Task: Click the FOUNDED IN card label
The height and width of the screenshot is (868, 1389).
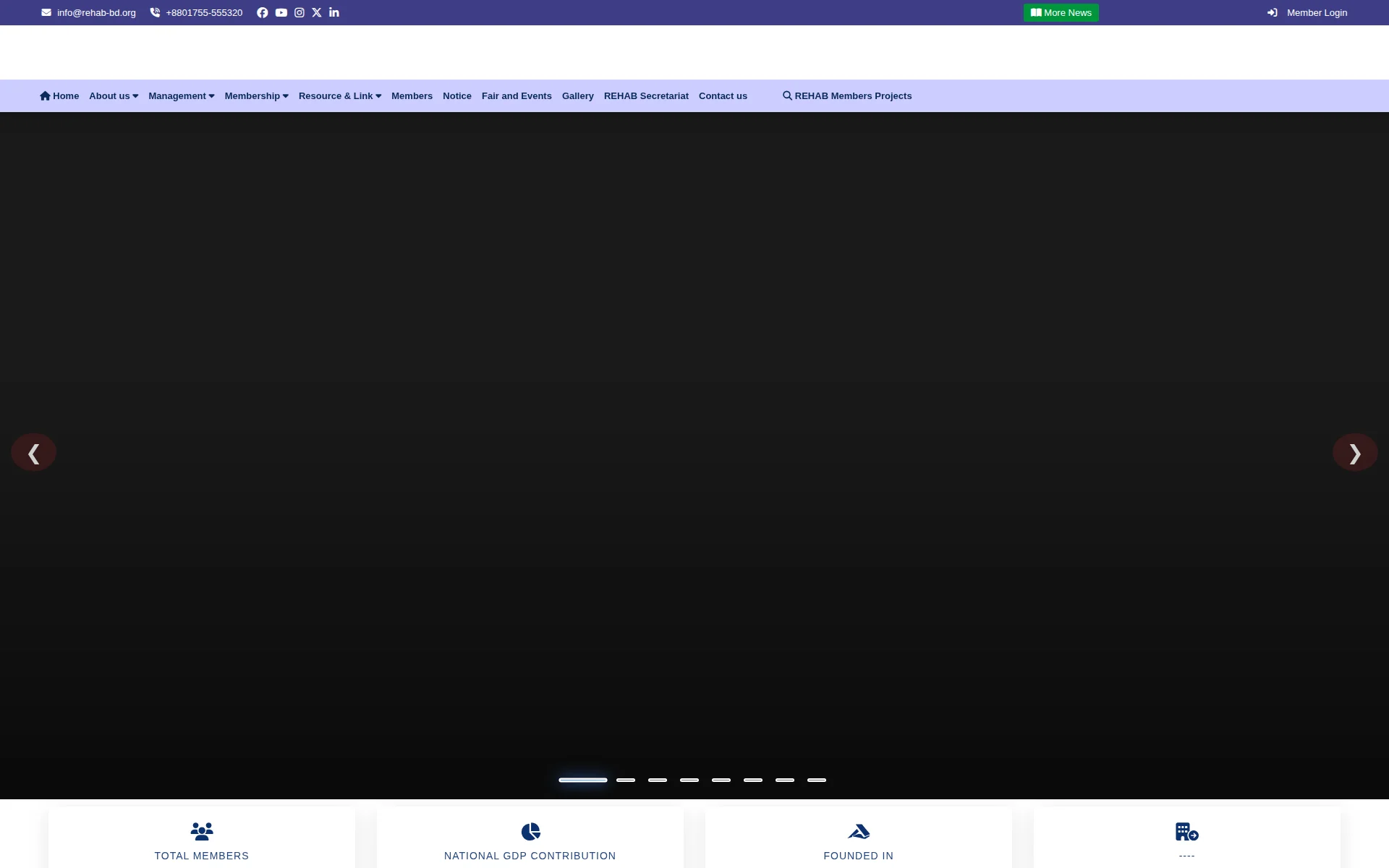Action: [859, 856]
